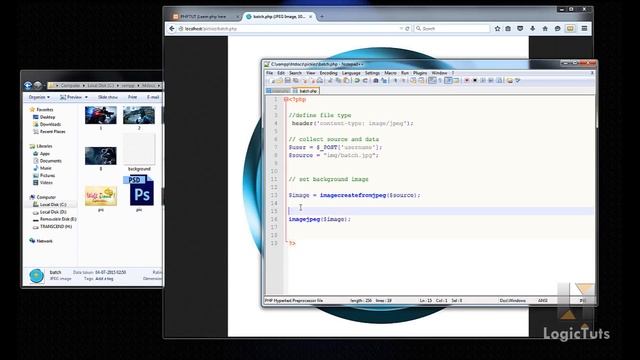Select Desktop in Explorer Favorites

pyautogui.click(x=44, y=117)
